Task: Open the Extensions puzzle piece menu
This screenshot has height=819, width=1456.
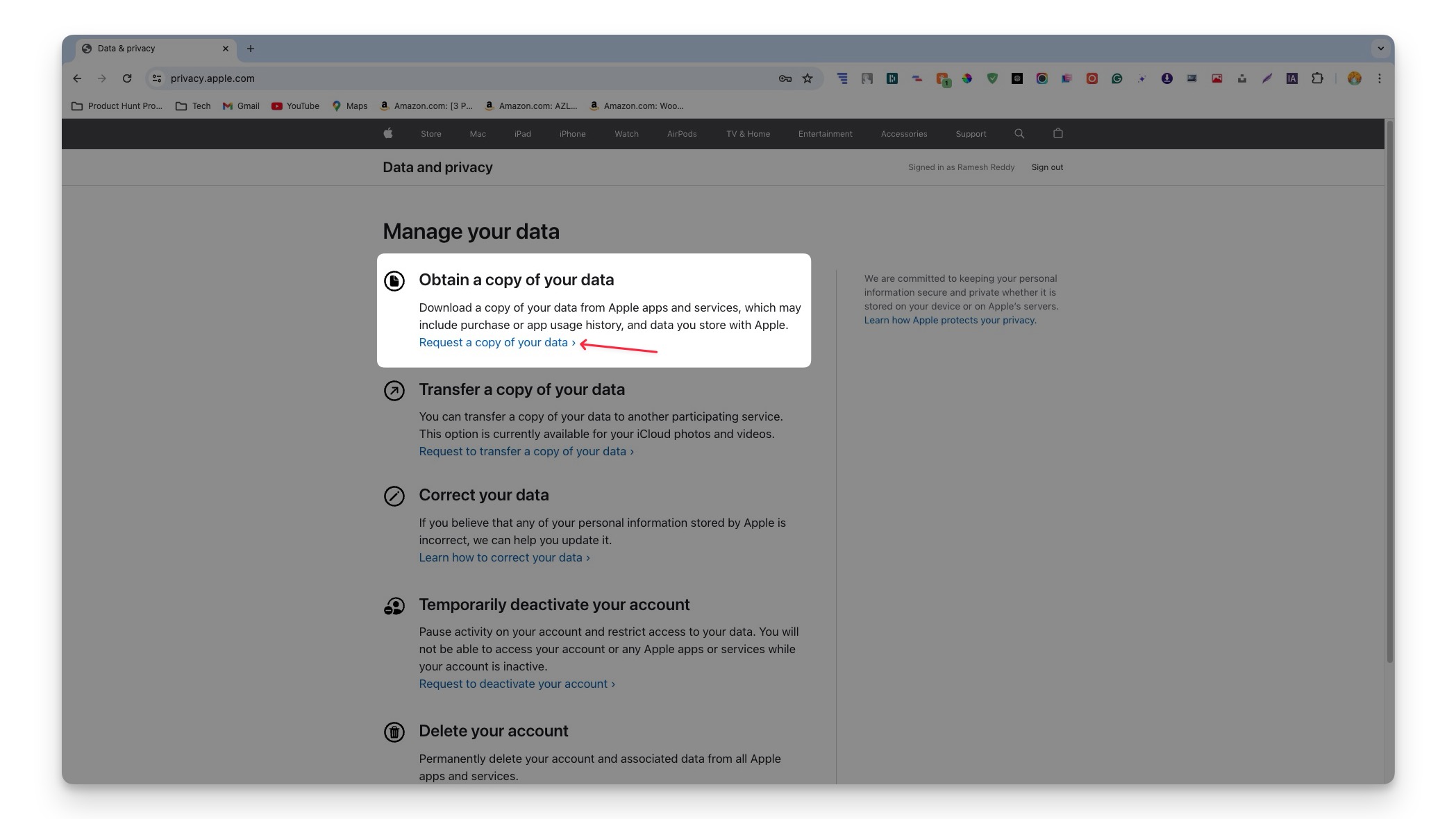Action: (x=1317, y=78)
